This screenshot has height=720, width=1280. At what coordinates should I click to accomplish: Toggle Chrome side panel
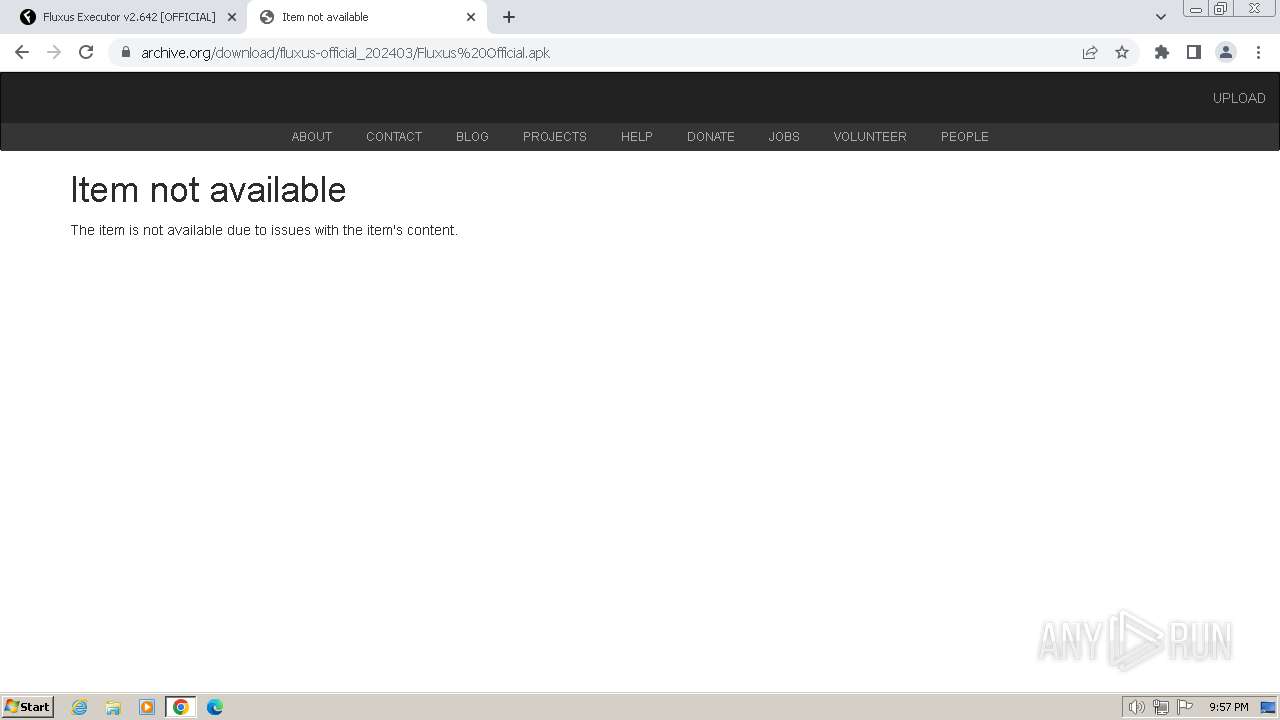tap(1194, 52)
